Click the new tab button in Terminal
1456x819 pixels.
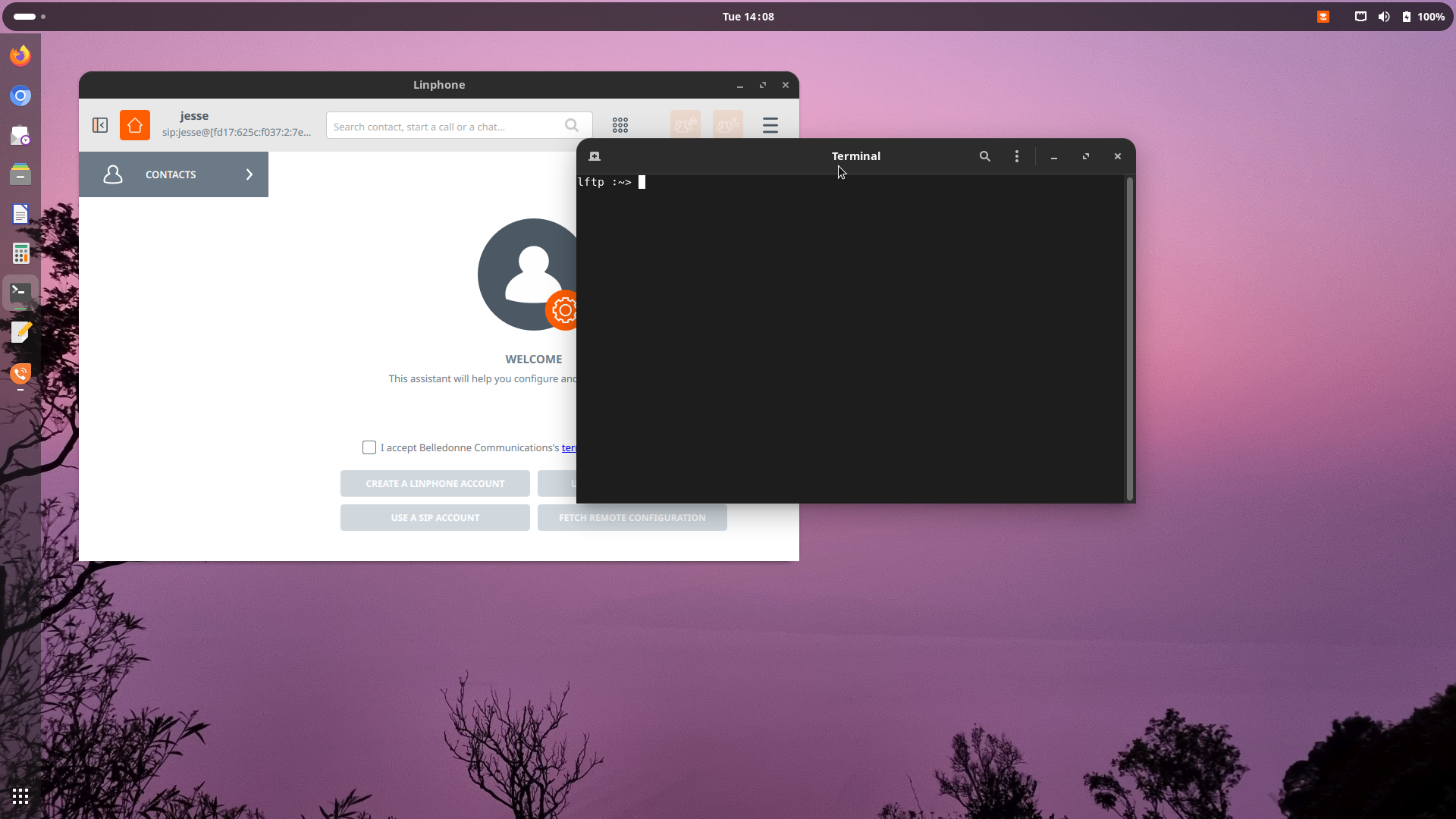coord(595,156)
